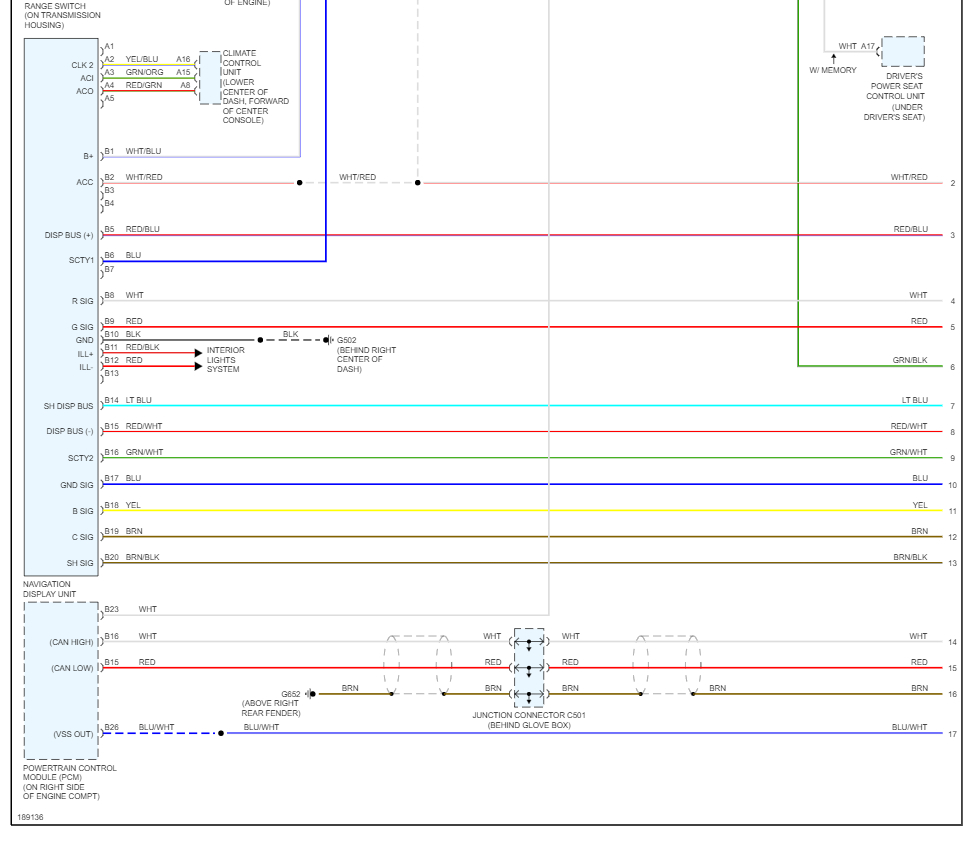Click the yellow B18 YEL wire
The height and width of the screenshot is (841, 965).
[522, 511]
